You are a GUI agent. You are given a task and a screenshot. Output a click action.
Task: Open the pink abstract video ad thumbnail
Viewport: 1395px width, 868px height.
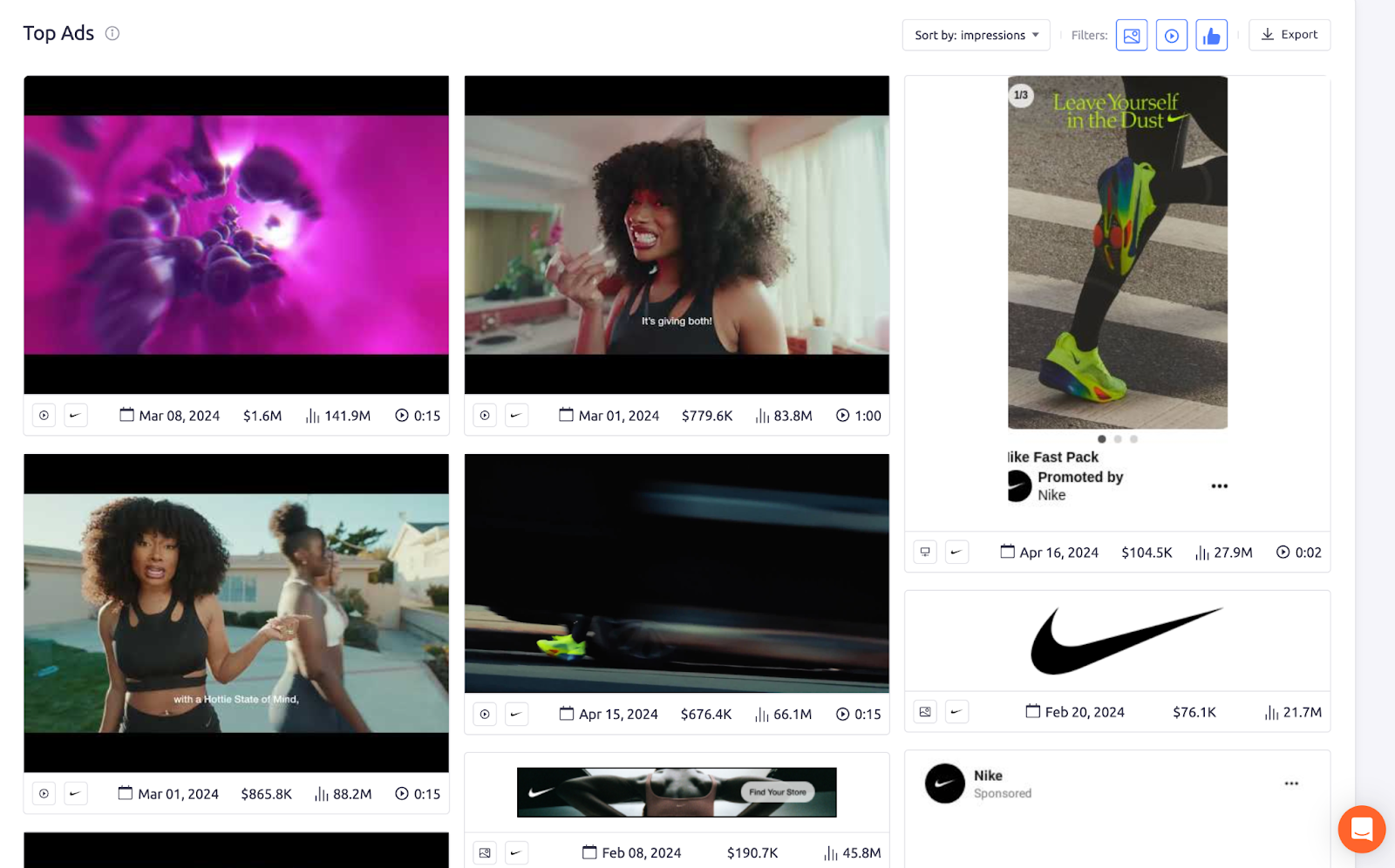(x=236, y=234)
